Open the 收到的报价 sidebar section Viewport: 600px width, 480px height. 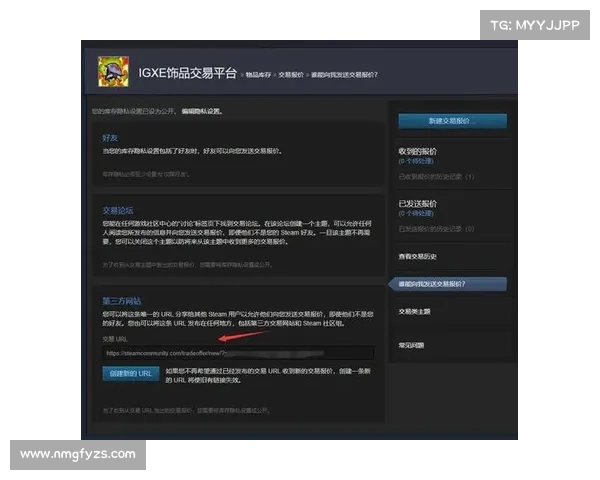[x=417, y=151]
